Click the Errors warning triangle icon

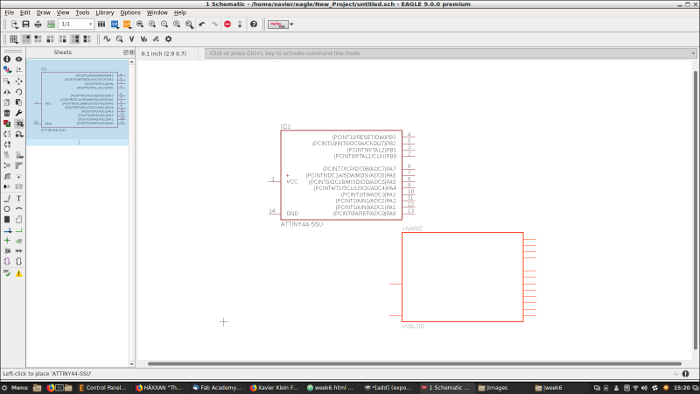tap(19, 274)
